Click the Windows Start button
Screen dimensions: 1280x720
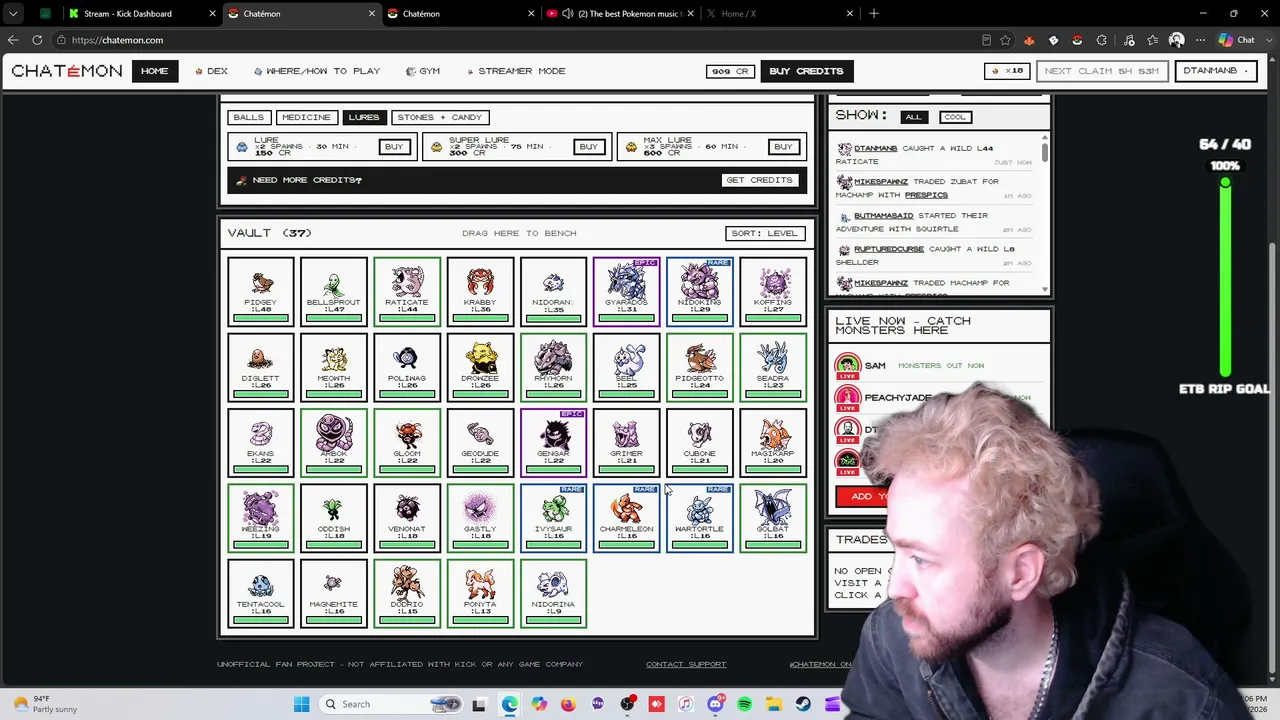click(301, 704)
